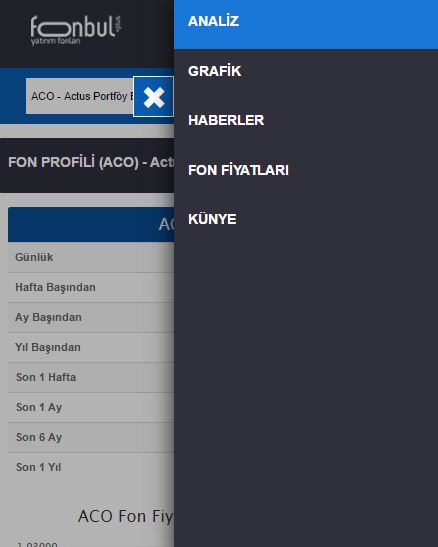The width and height of the screenshot is (438, 547).
Task: Close the side menu with X icon
Action: [x=153, y=97]
